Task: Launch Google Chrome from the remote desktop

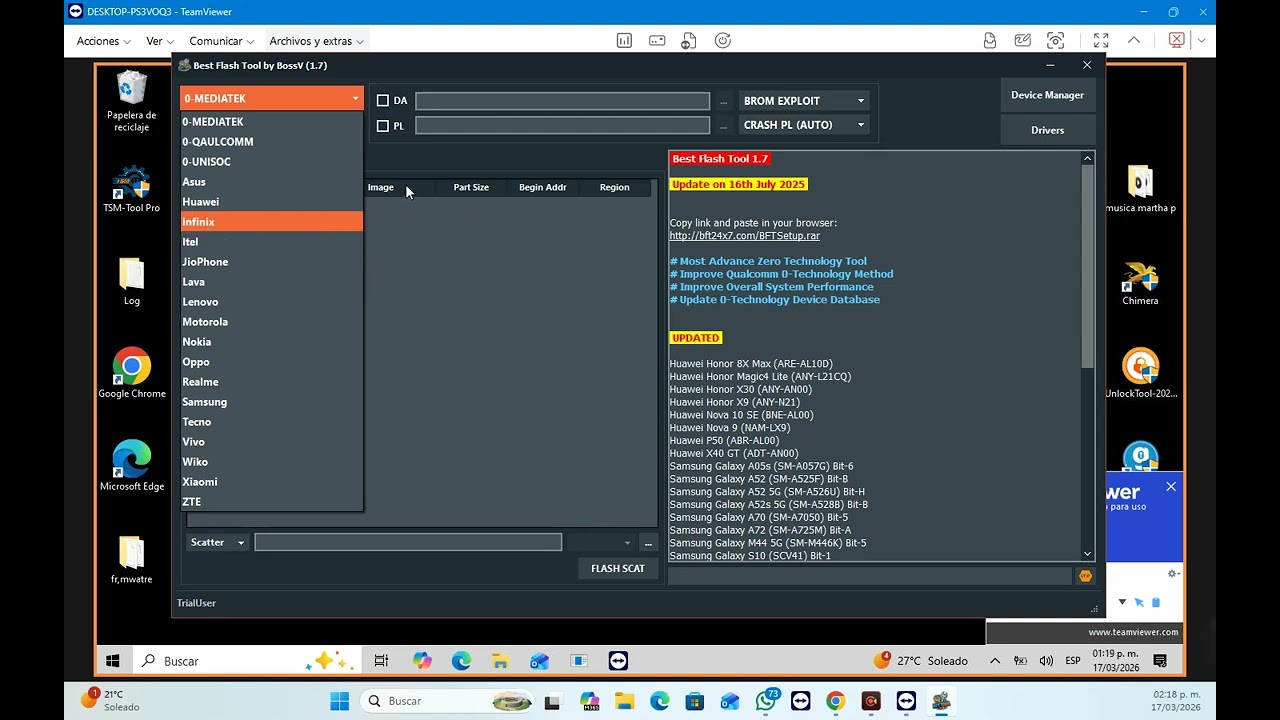Action: 131,374
